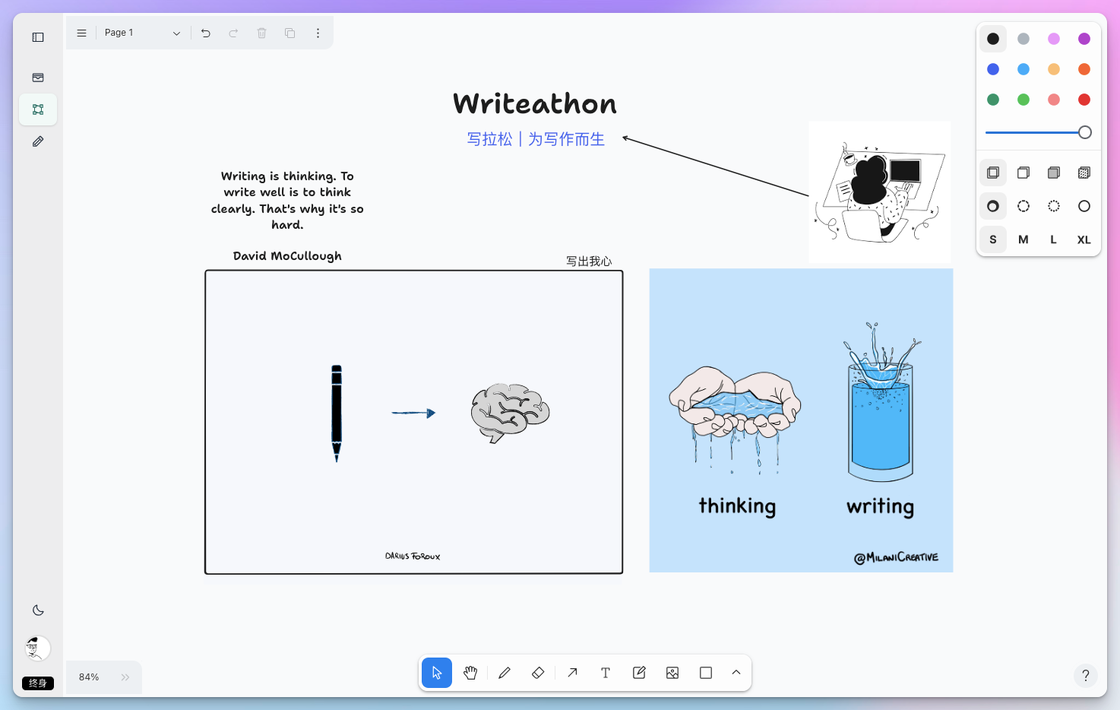
Task: Click the 84% zoom indicator
Action: coord(87,677)
